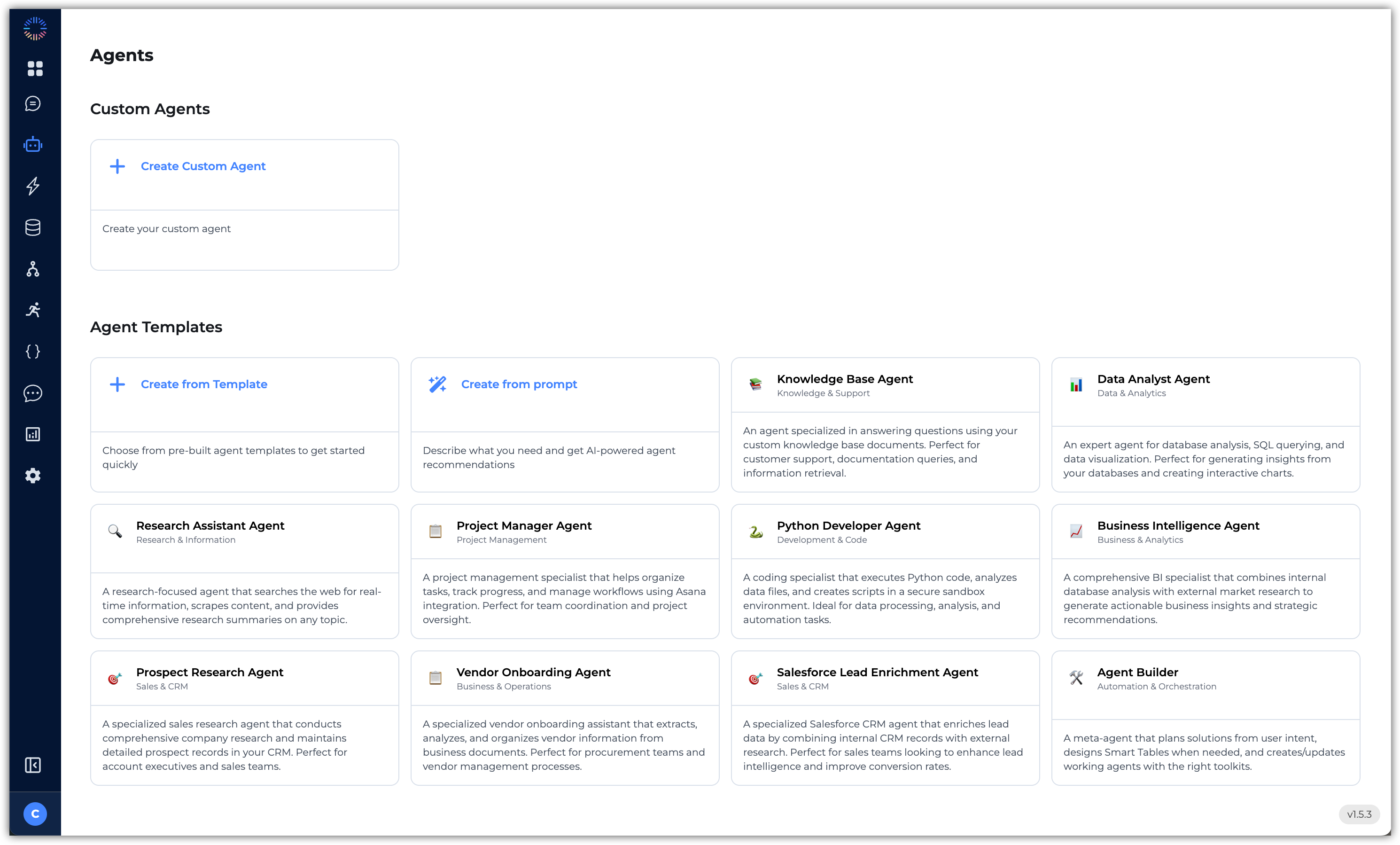The width and height of the screenshot is (1400, 845).
Task: Open Settings with the gear icon
Action: coord(32,476)
